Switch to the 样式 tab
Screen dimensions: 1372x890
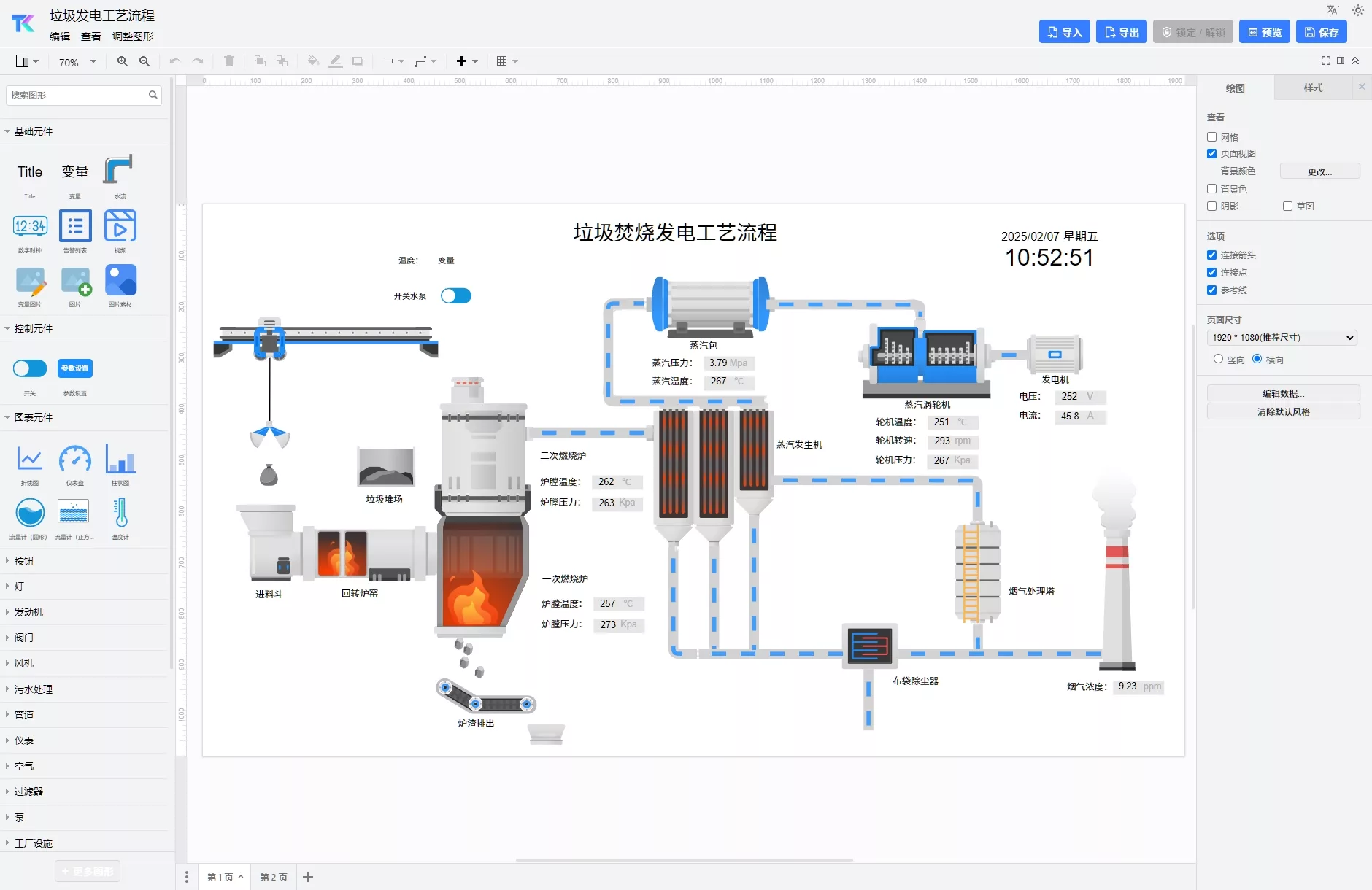pyautogui.click(x=1313, y=88)
